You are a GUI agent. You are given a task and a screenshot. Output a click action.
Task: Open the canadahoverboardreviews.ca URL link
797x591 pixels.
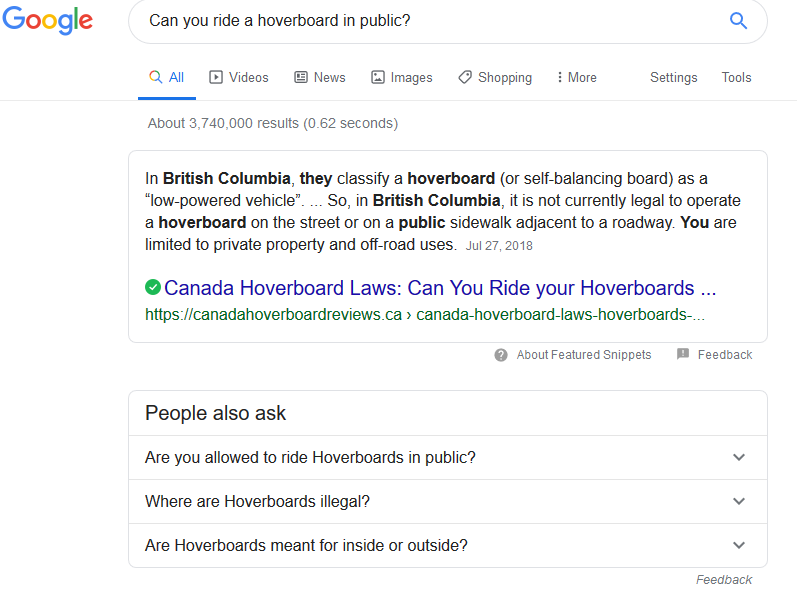point(424,315)
